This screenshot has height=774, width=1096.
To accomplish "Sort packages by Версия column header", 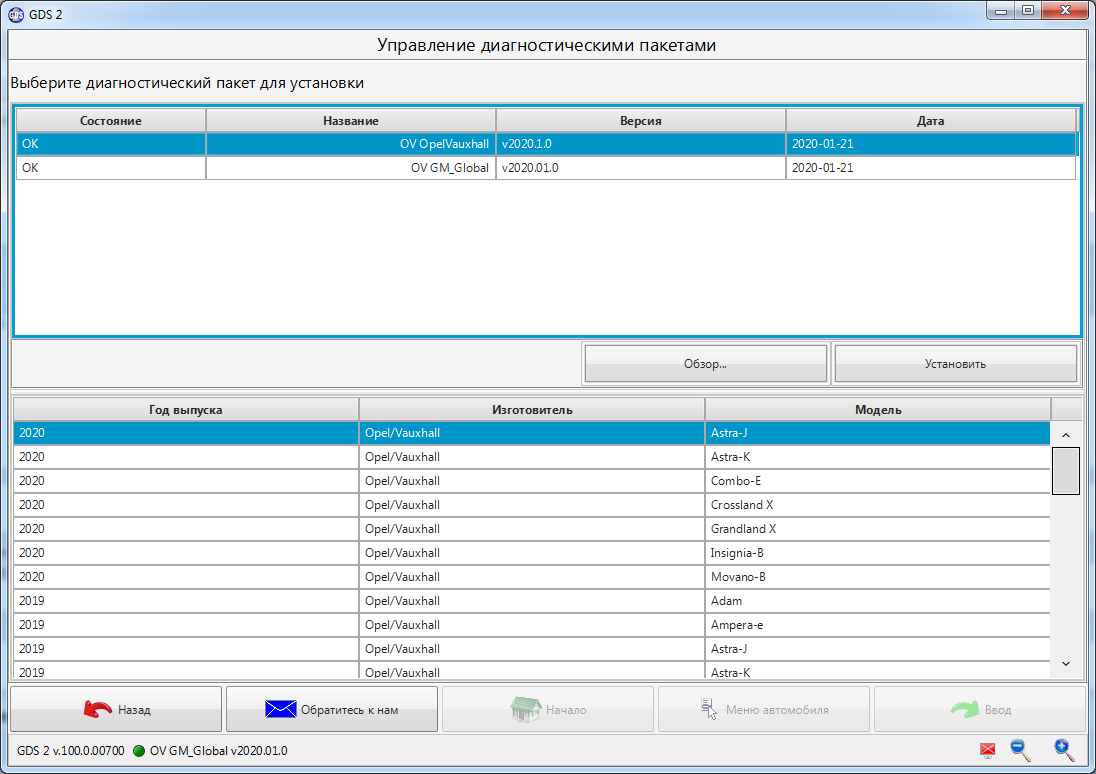I will click(641, 120).
